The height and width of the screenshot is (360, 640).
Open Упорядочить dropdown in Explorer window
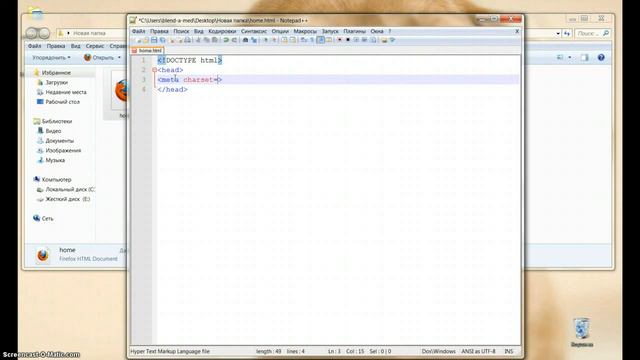pyautogui.click(x=51, y=58)
